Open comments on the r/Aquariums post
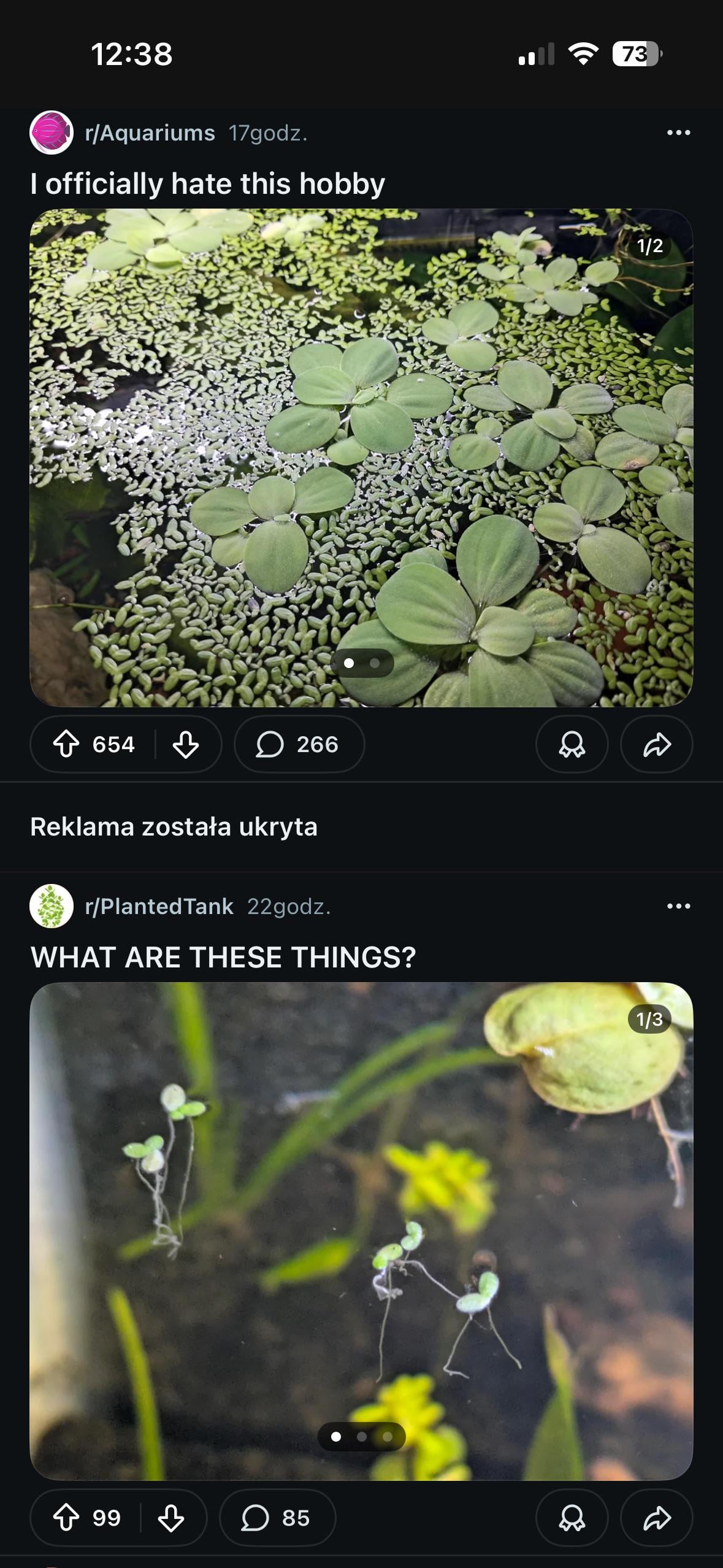This screenshot has height=1568, width=723. pos(299,744)
